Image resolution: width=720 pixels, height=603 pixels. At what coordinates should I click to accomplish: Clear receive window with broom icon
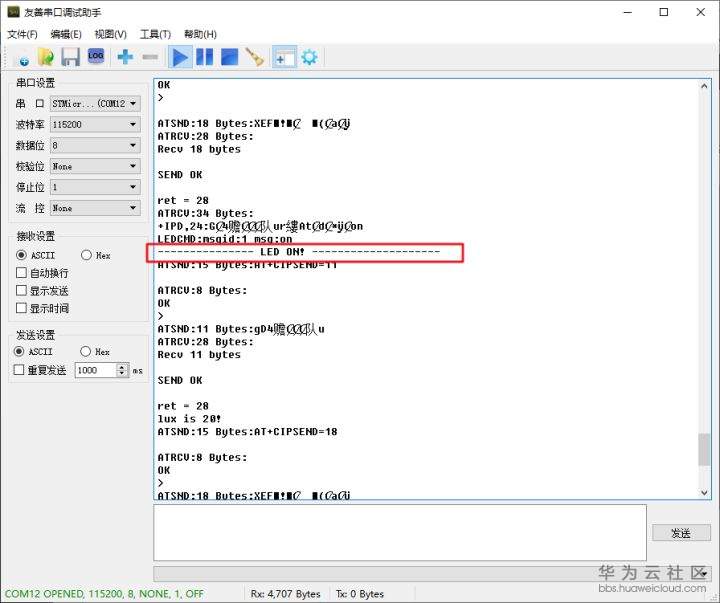[254, 57]
